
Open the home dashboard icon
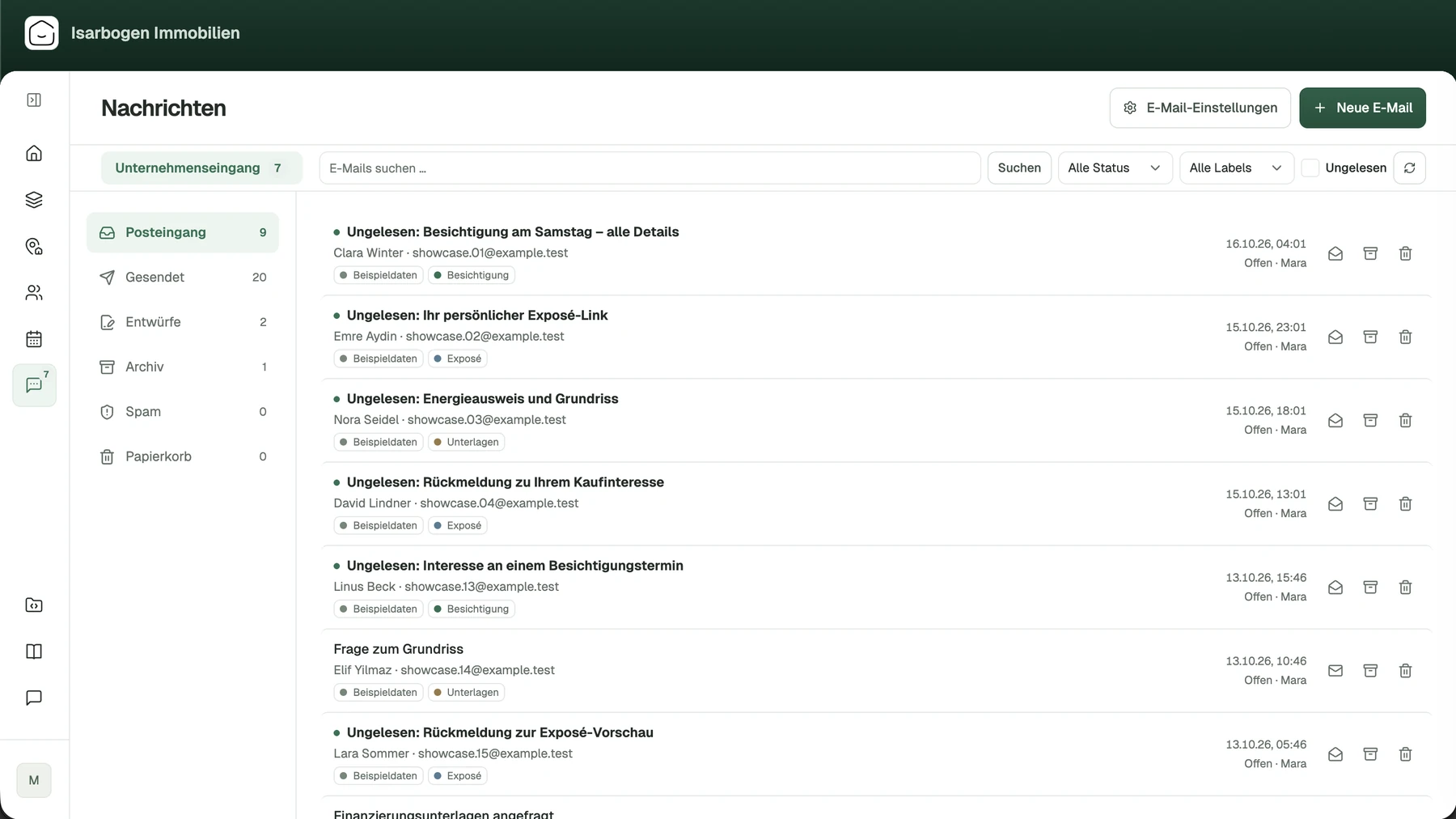coord(34,153)
